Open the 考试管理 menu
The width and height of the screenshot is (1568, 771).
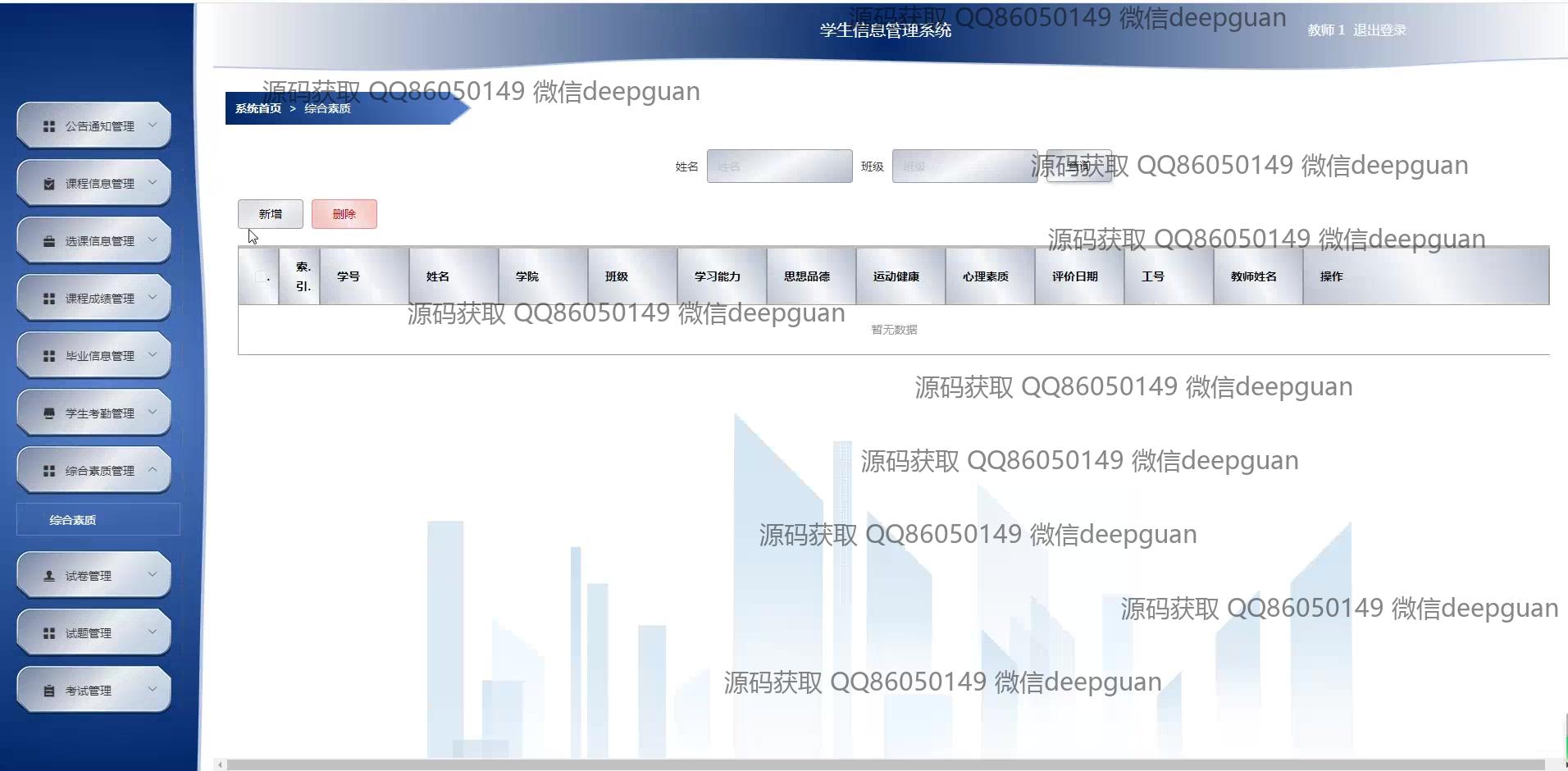[94, 690]
